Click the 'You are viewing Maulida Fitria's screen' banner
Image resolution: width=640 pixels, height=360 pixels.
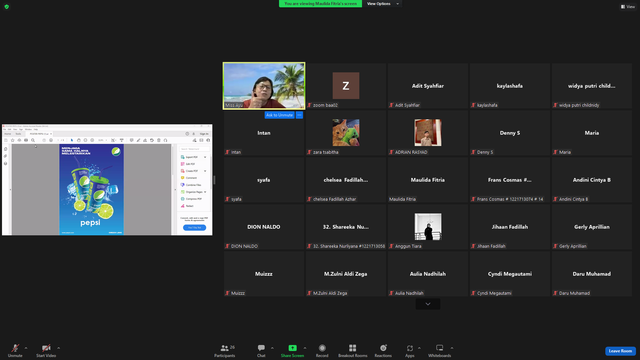pyautogui.click(x=320, y=4)
